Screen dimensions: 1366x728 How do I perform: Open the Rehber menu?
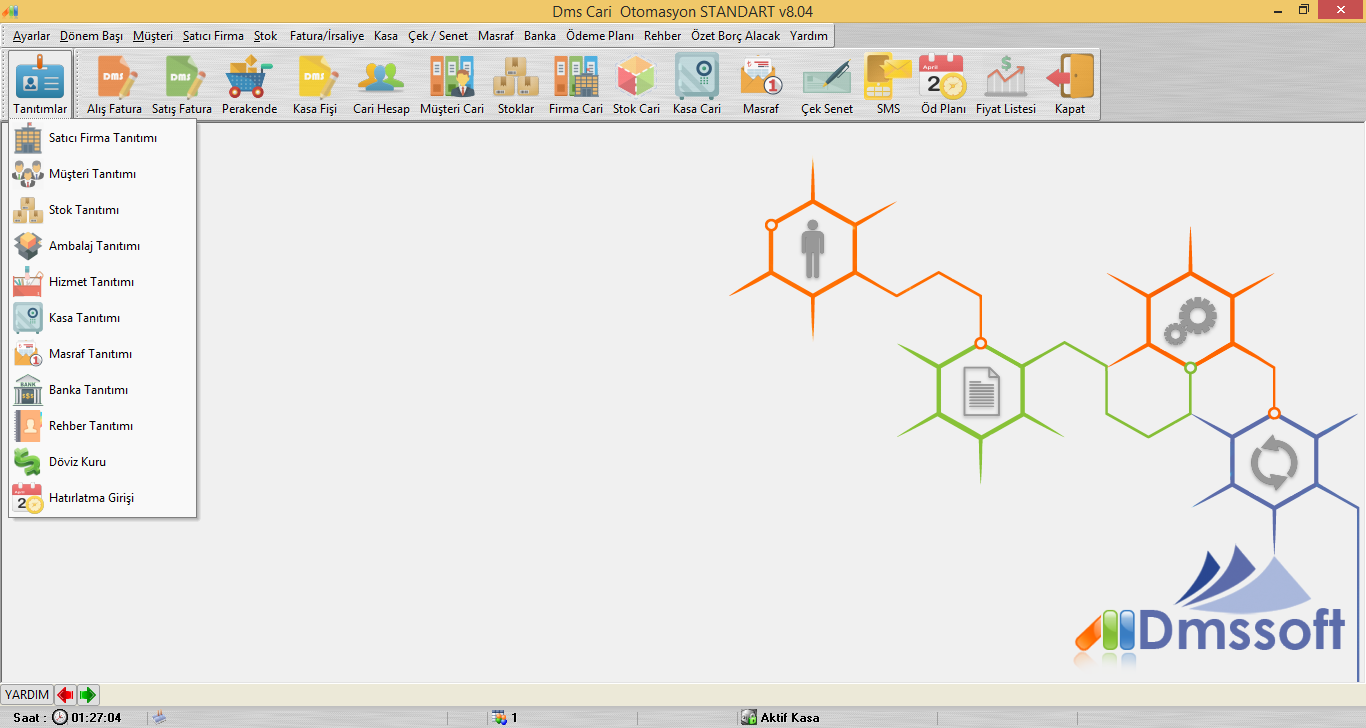[663, 35]
